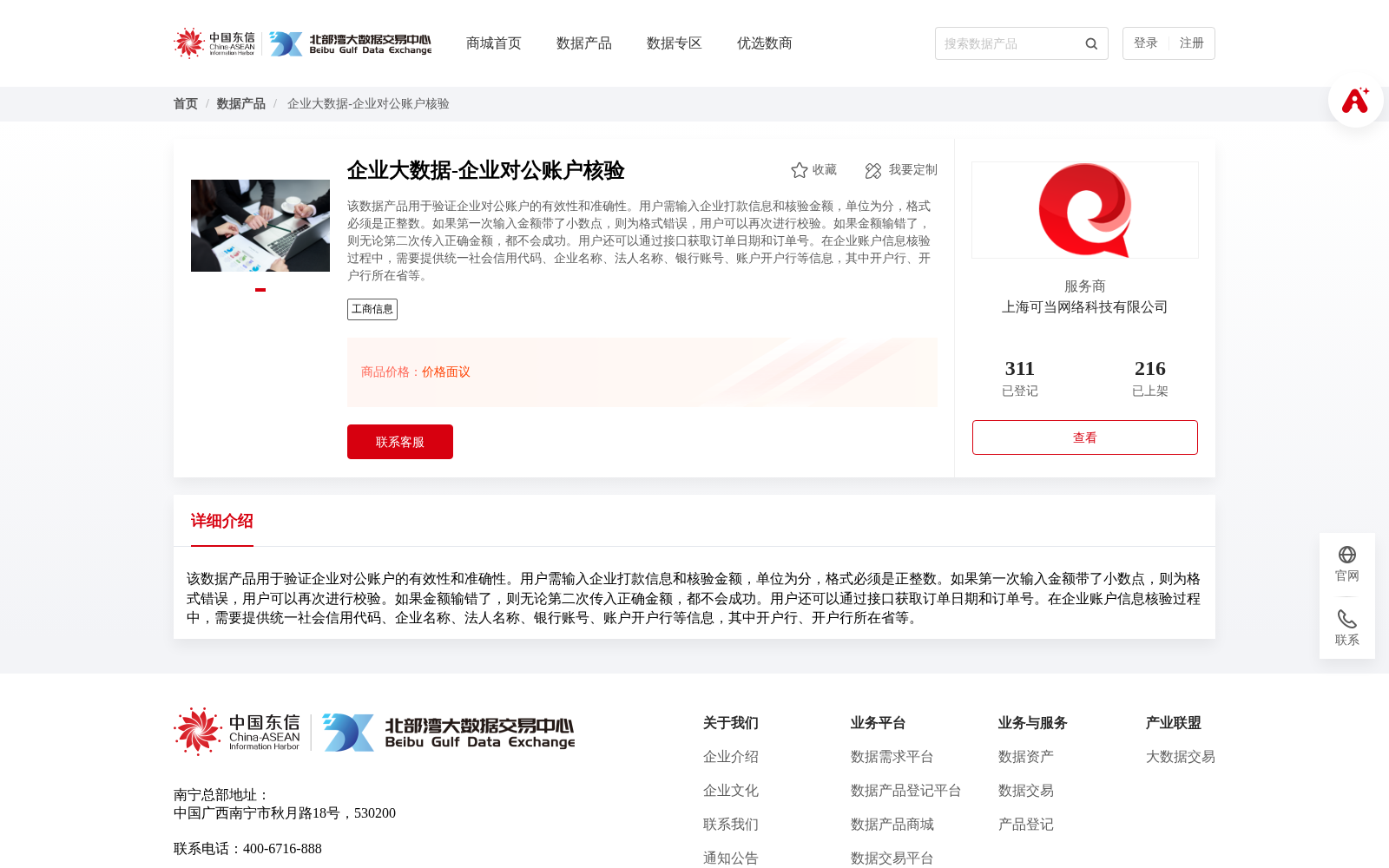
Task: Click the 联系客服 button
Action: tap(400, 442)
